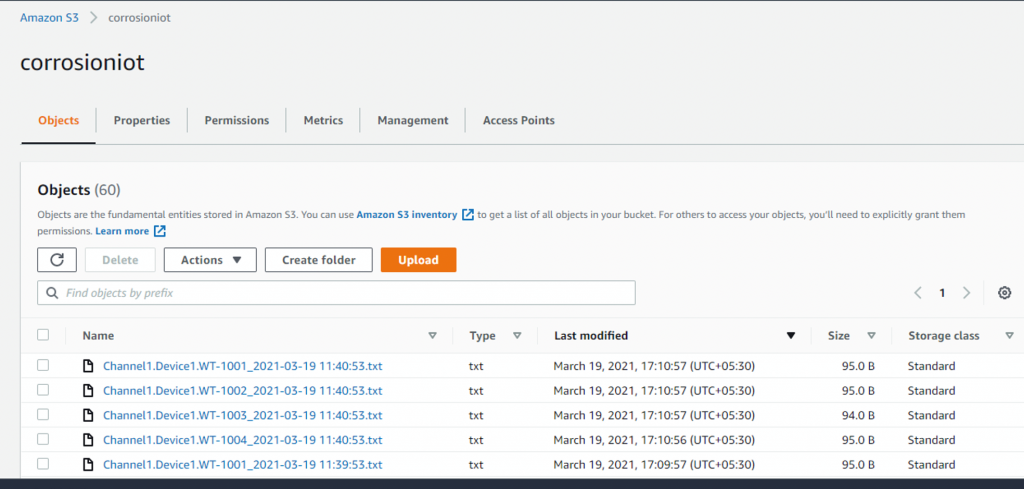Check the box for WT-1001_2021-03-19 11:39:53.txt
This screenshot has width=1024, height=489.
(x=43, y=464)
